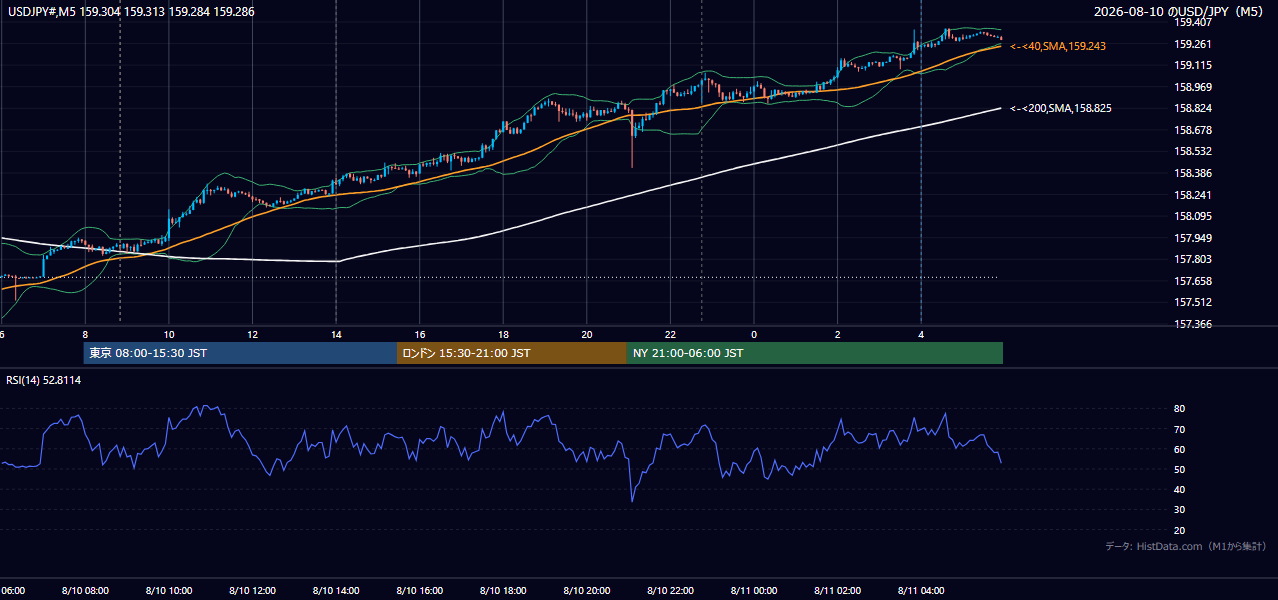1278x600 pixels.
Task: Click hour label 14 under the price chart
Action: (336, 335)
